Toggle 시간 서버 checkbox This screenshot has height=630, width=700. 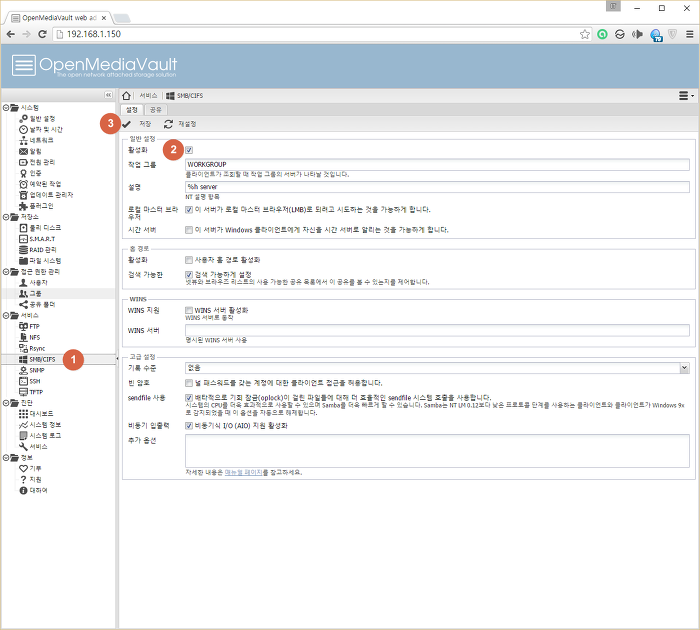coord(189,230)
